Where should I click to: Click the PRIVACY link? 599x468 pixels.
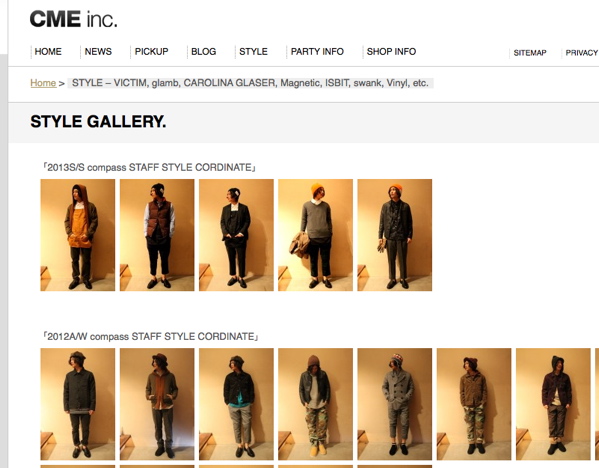582,53
